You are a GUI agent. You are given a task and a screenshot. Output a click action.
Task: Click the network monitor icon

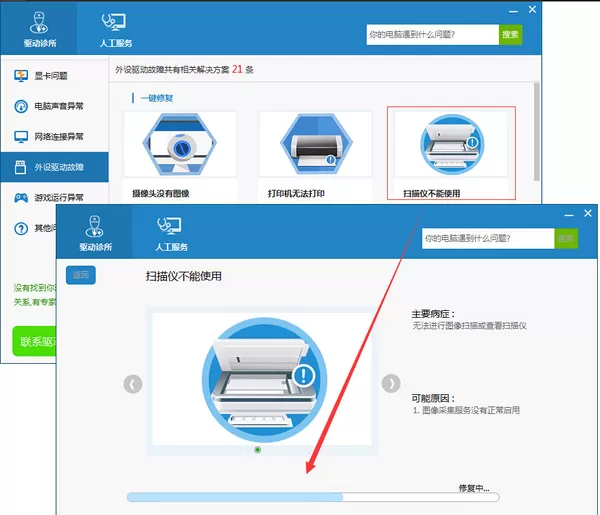21,137
